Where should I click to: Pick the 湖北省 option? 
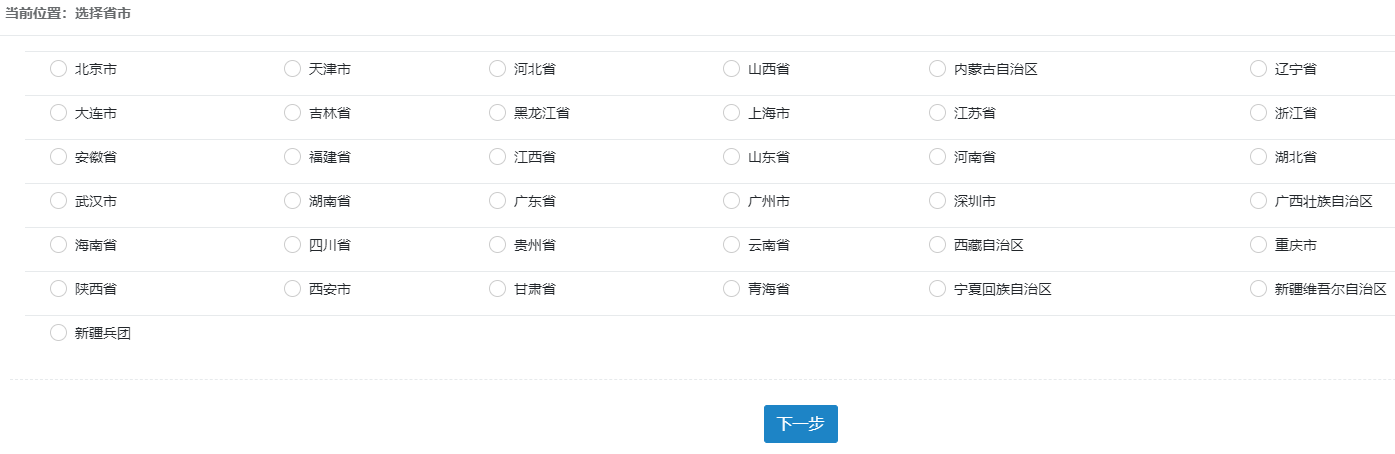(x=1258, y=157)
